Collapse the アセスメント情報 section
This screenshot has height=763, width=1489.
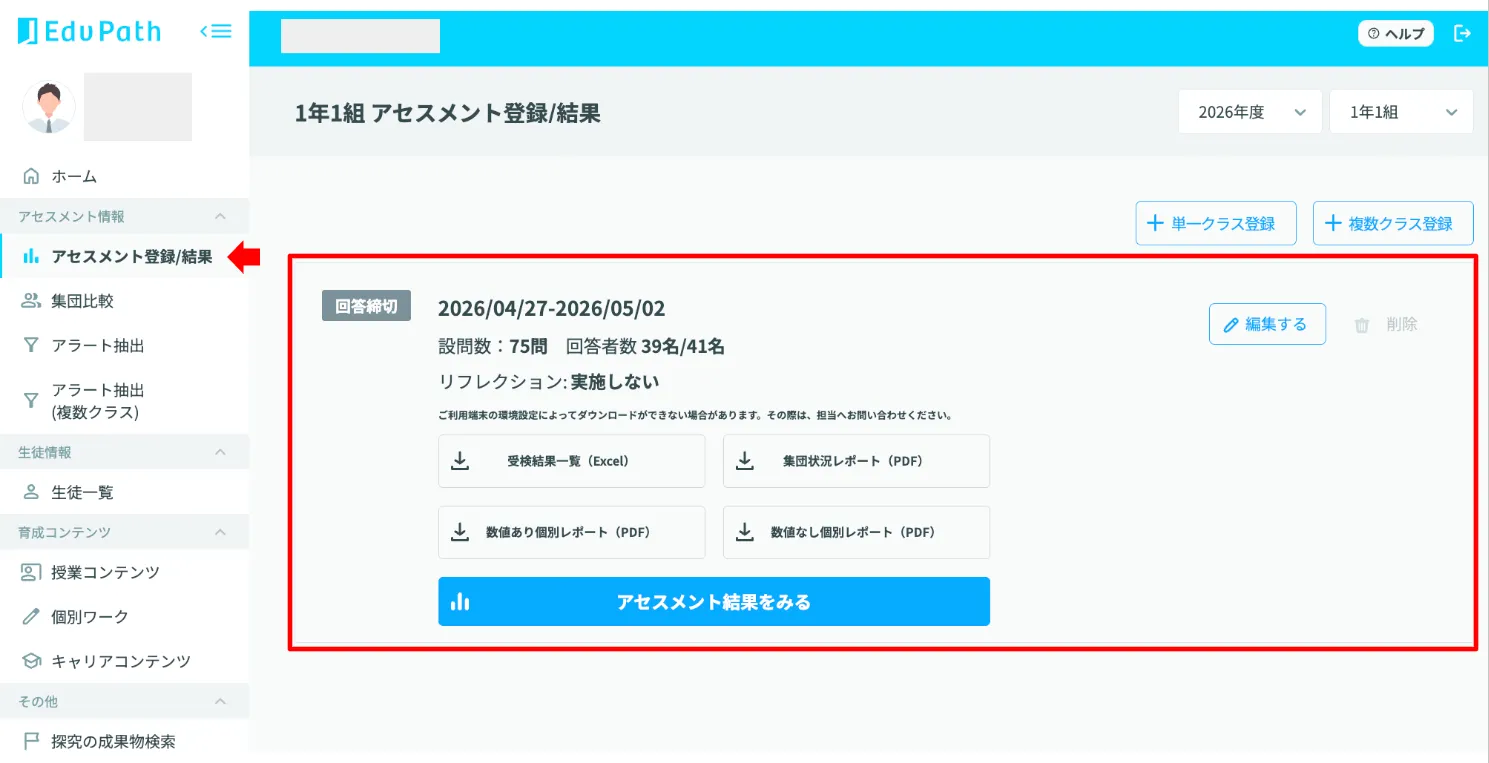tap(124, 216)
